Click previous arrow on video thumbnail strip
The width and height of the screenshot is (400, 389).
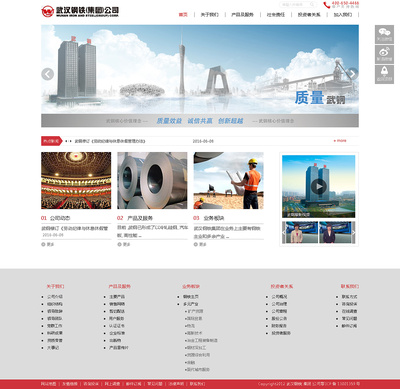tap(284, 232)
